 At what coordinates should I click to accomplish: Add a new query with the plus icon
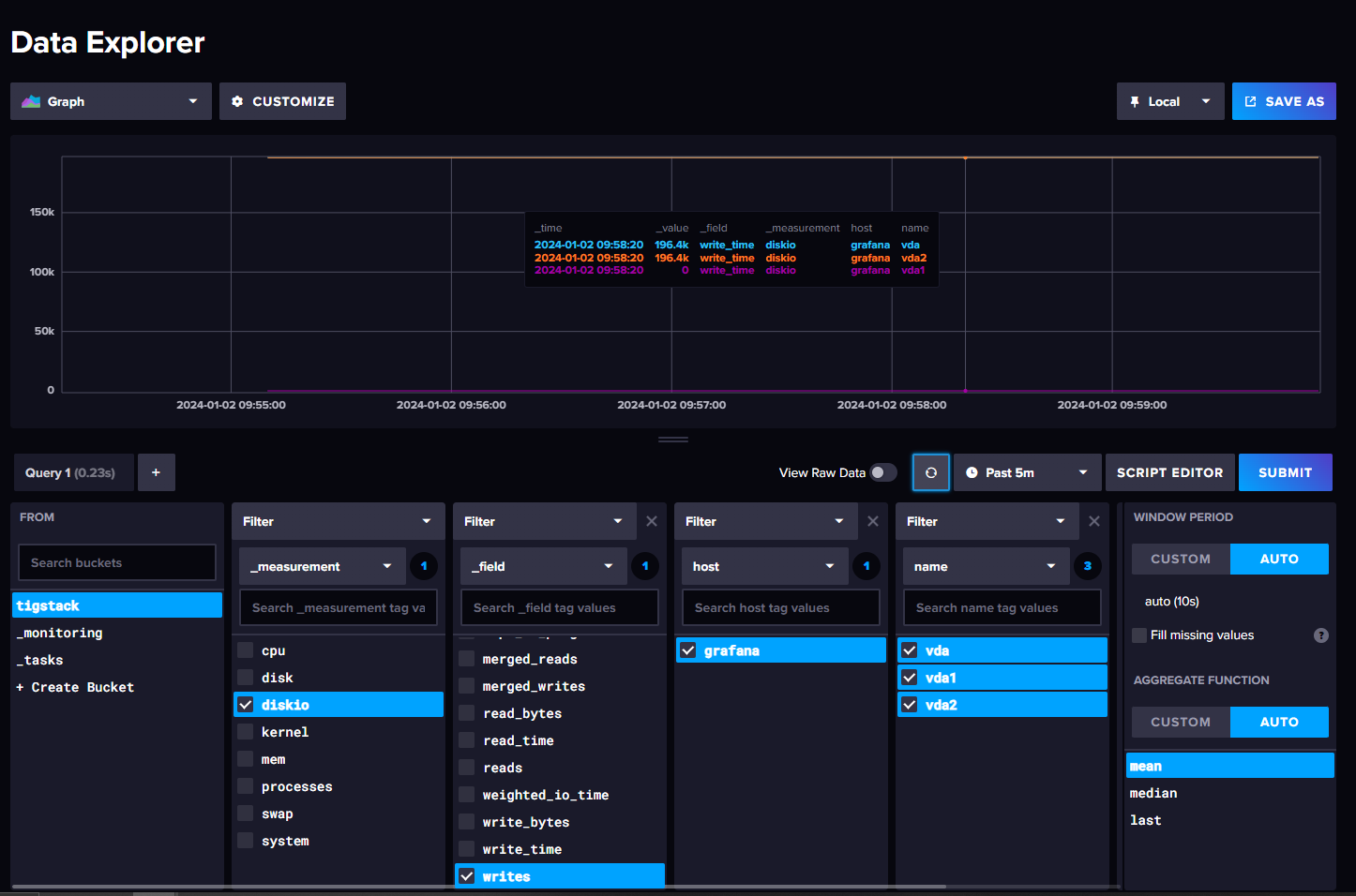[156, 472]
